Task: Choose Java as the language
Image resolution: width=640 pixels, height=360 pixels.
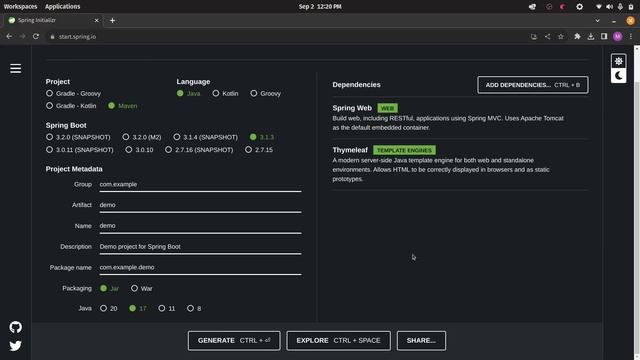Action: point(188,93)
